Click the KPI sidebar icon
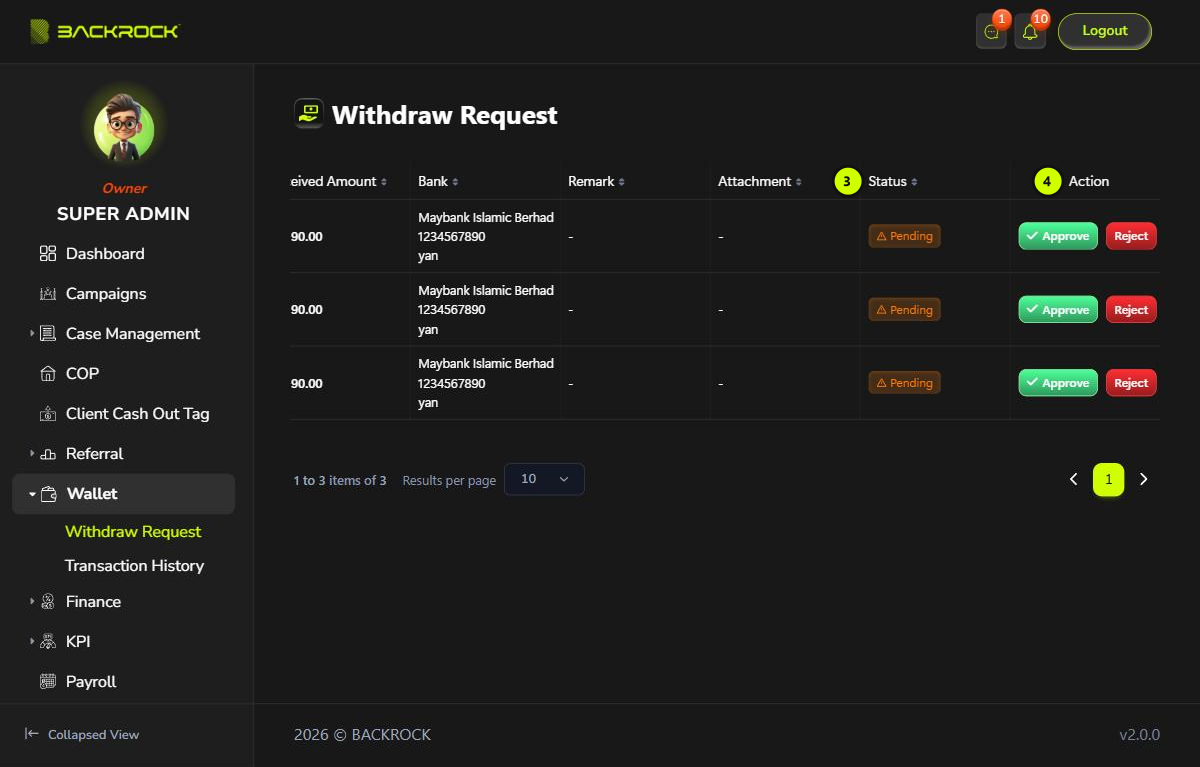 point(48,642)
